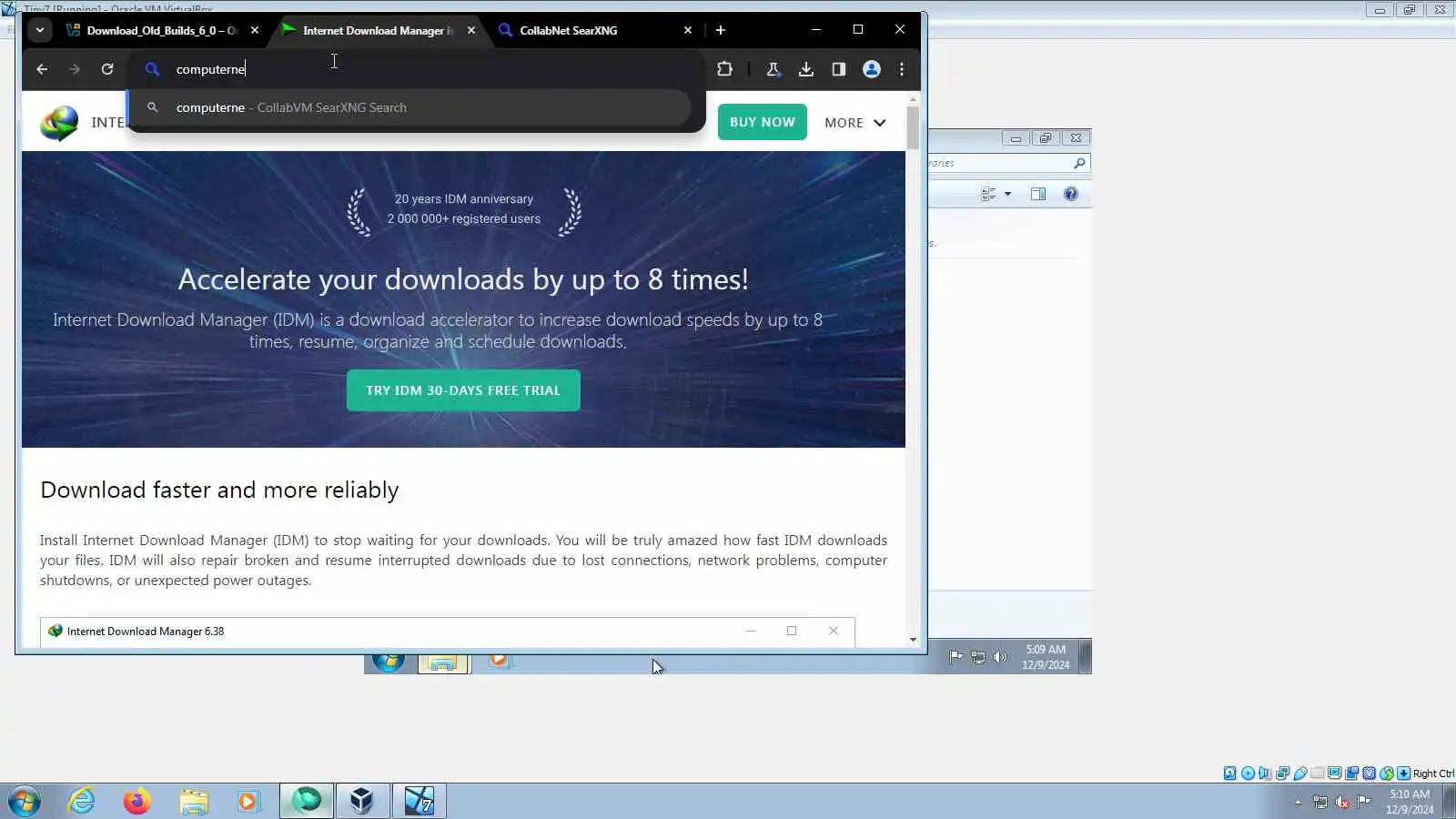Open the Chrome three-dot menu
Screen dimensions: 1456x819
coord(902,69)
